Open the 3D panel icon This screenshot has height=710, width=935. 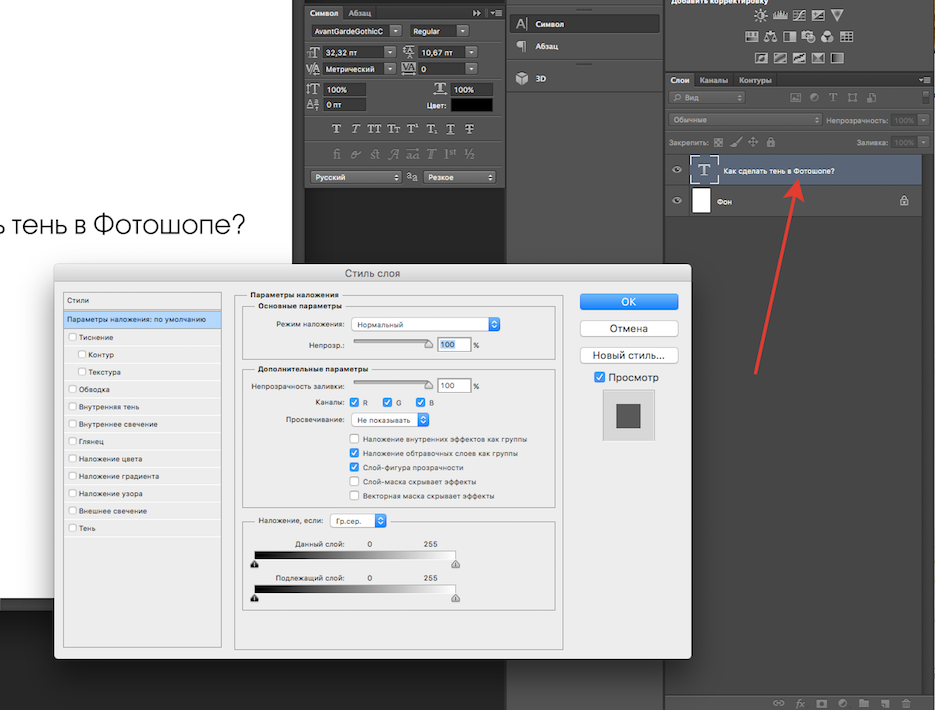click(x=522, y=78)
